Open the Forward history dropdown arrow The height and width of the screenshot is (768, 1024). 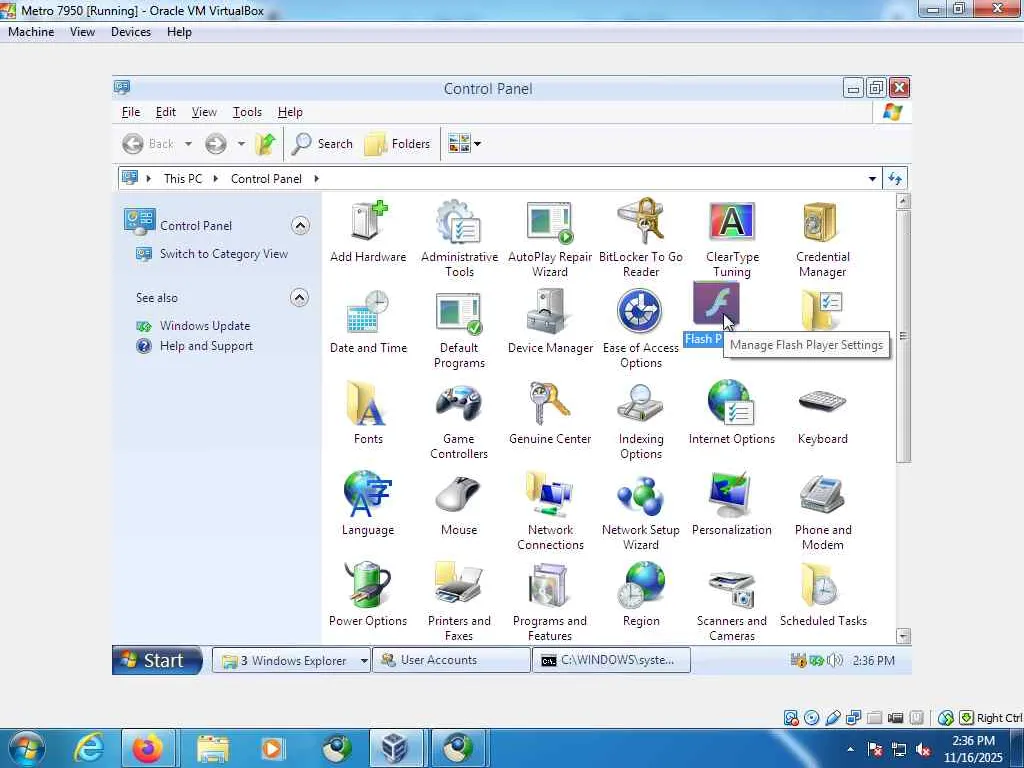pos(241,144)
